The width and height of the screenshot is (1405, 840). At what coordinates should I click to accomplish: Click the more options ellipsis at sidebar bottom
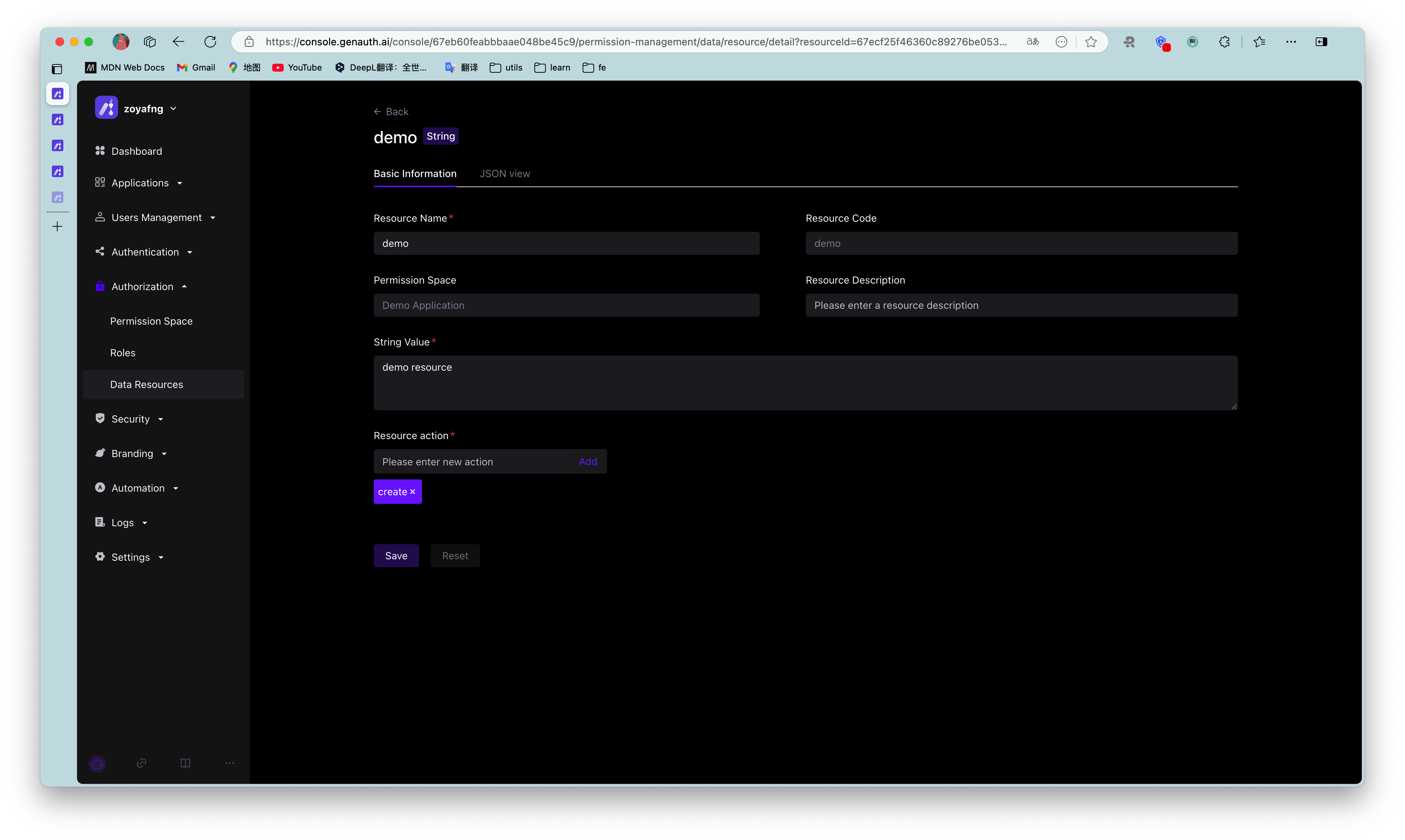point(229,763)
